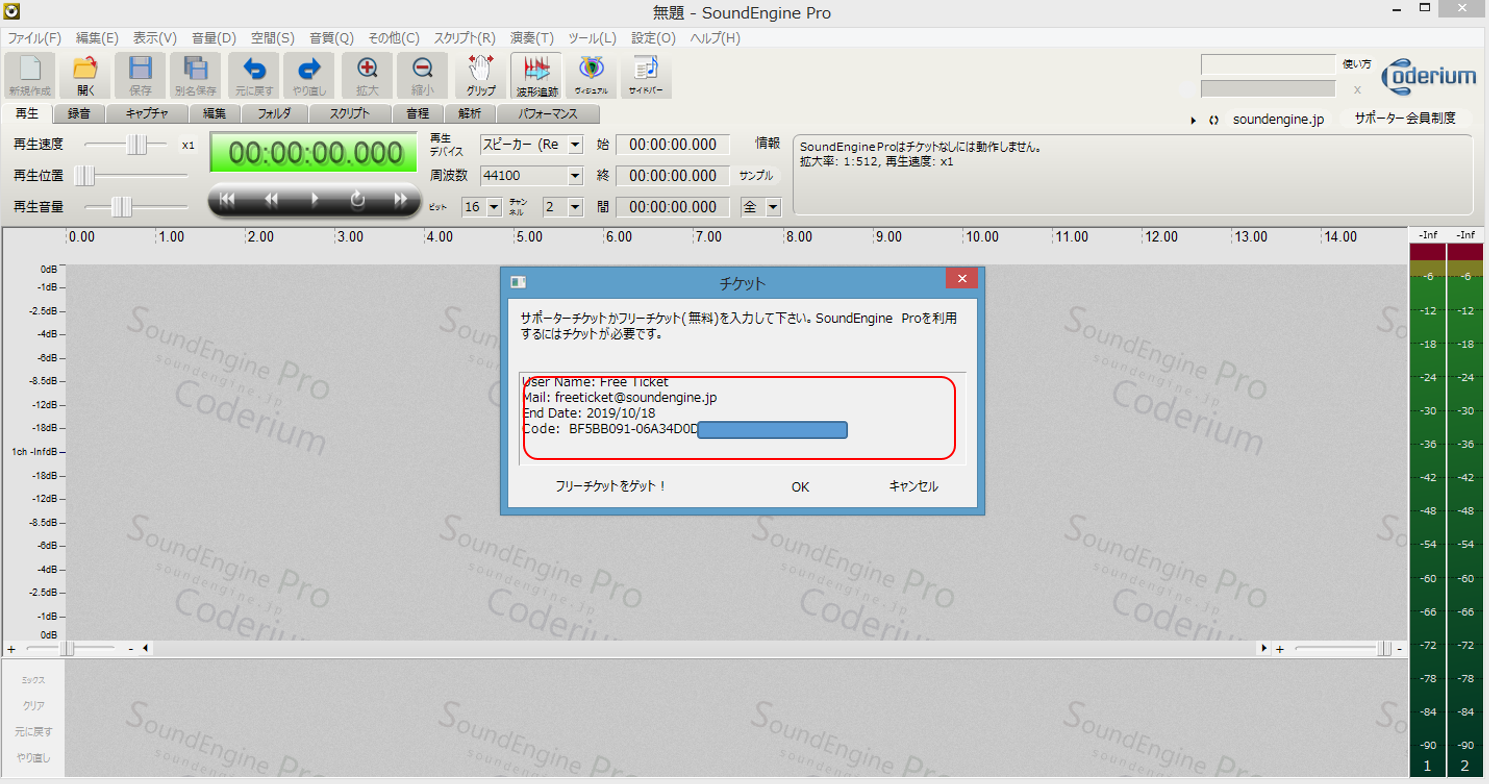Open the 周波数 44100 dropdown
Image resolution: width=1489 pixels, height=784 pixels.
point(574,176)
